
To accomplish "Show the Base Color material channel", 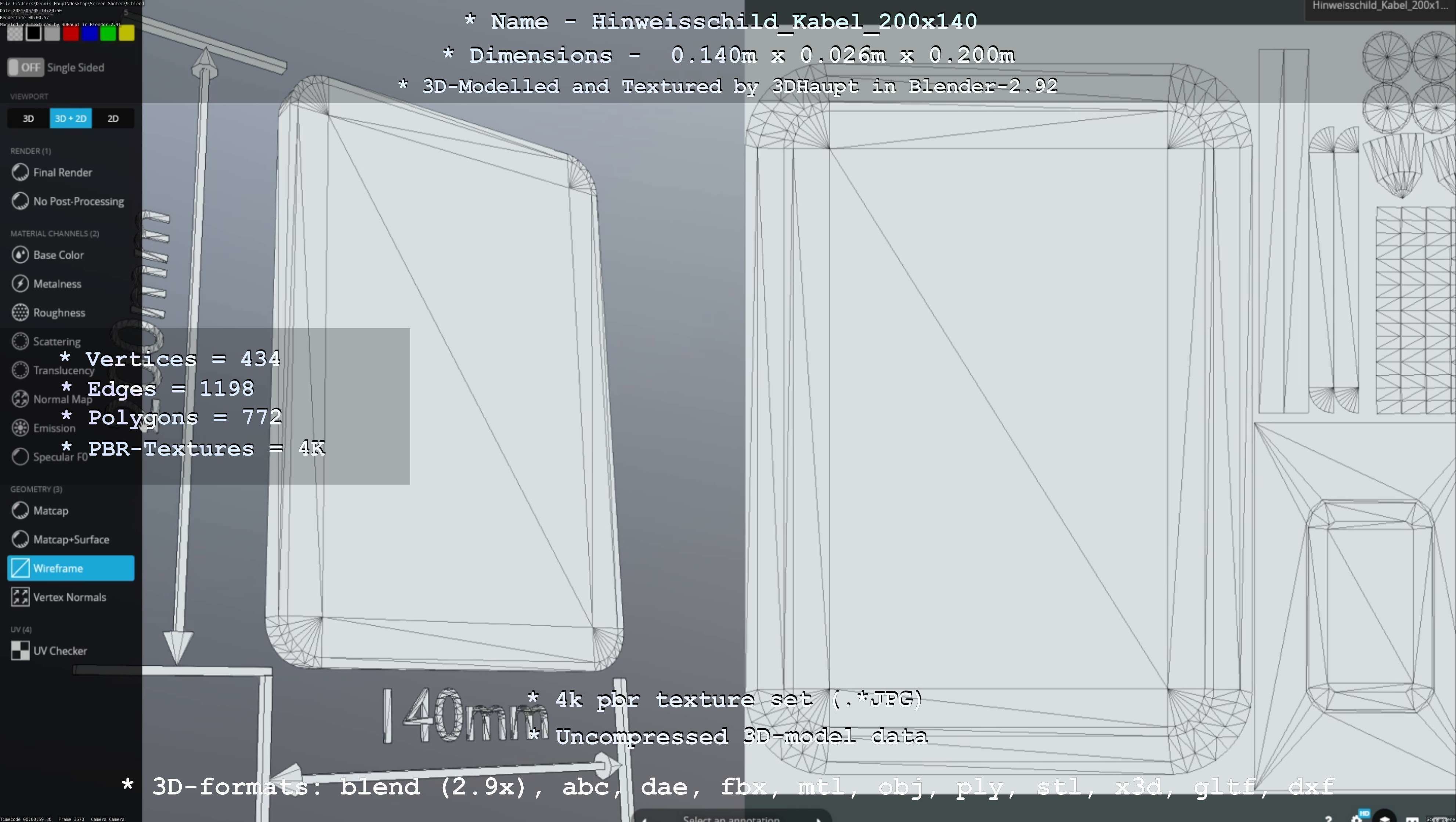I will (58, 256).
